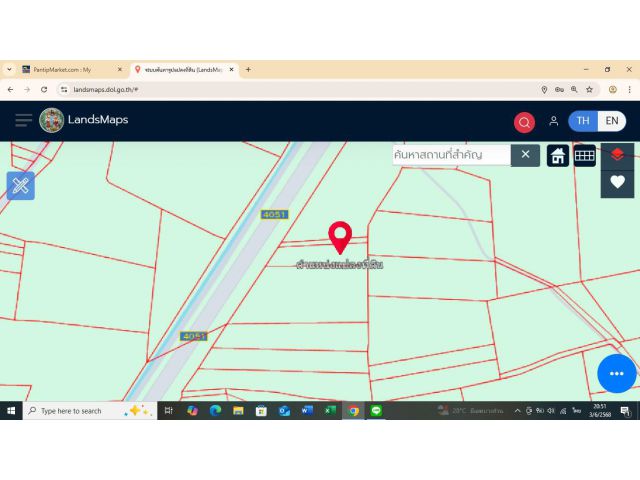
Task: Click the red land location pin
Action: click(x=340, y=238)
